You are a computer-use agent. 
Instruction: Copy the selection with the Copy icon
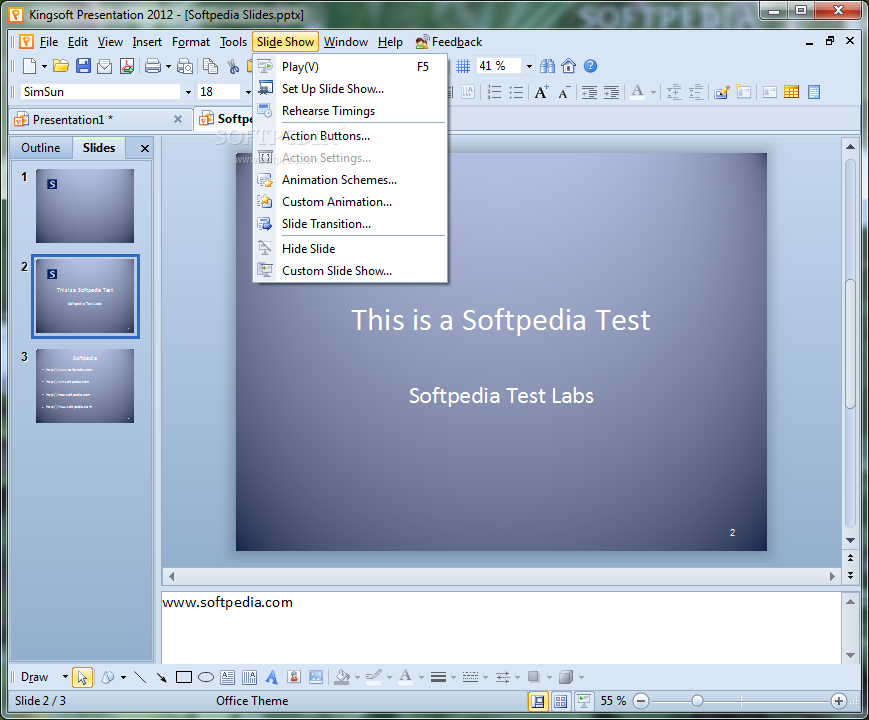(211, 67)
